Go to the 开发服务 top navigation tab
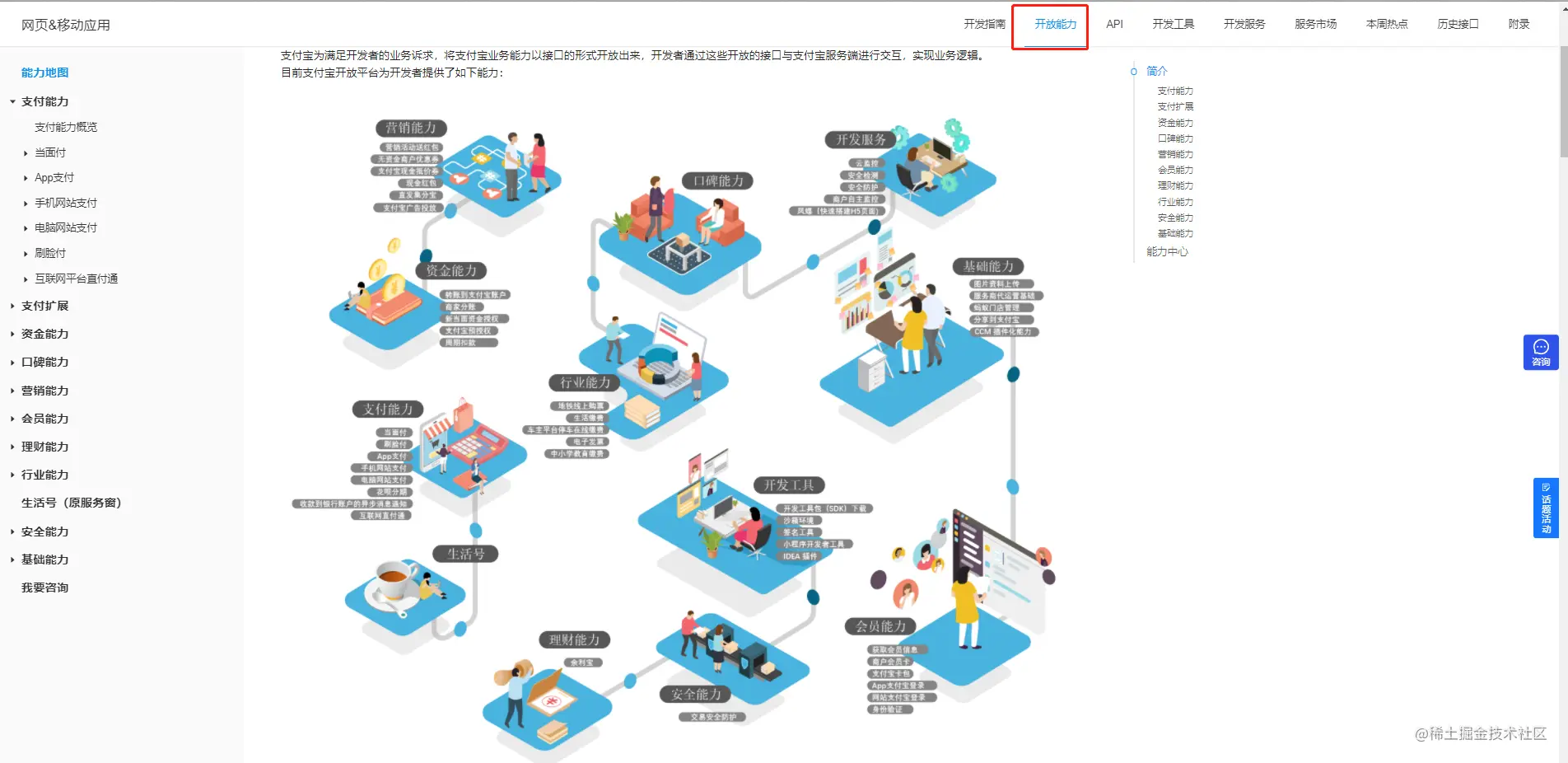1568x763 pixels. 1244,24
